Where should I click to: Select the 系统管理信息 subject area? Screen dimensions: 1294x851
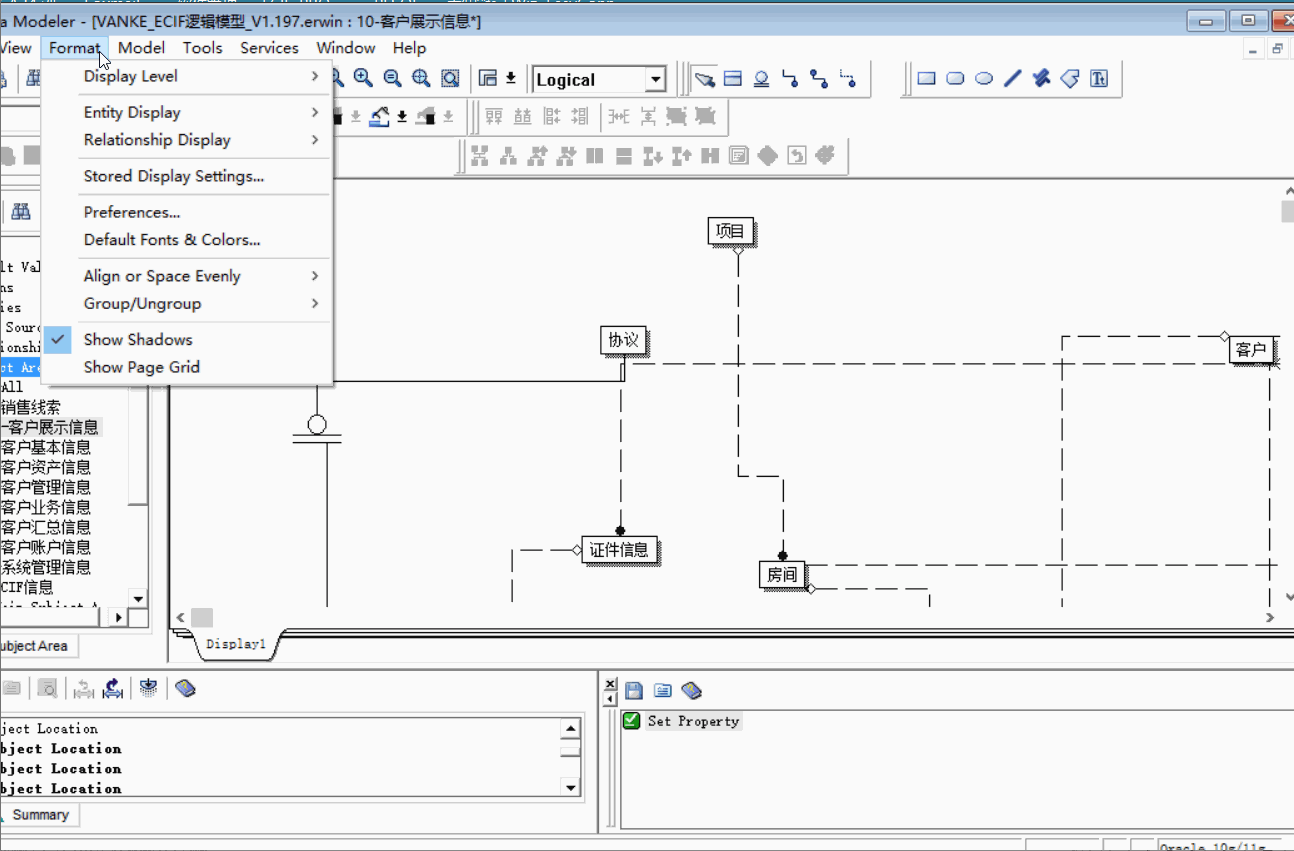pos(46,567)
